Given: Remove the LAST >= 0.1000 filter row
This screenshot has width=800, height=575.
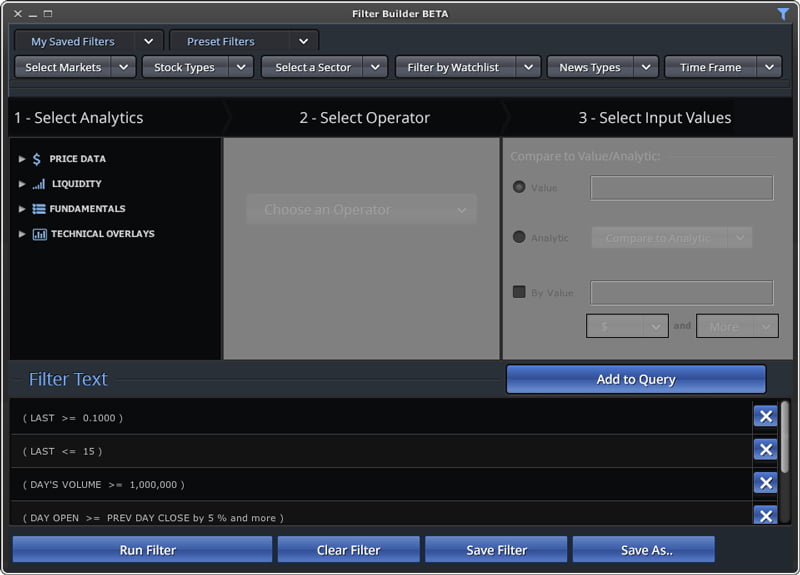Looking at the screenshot, I should 765,417.
